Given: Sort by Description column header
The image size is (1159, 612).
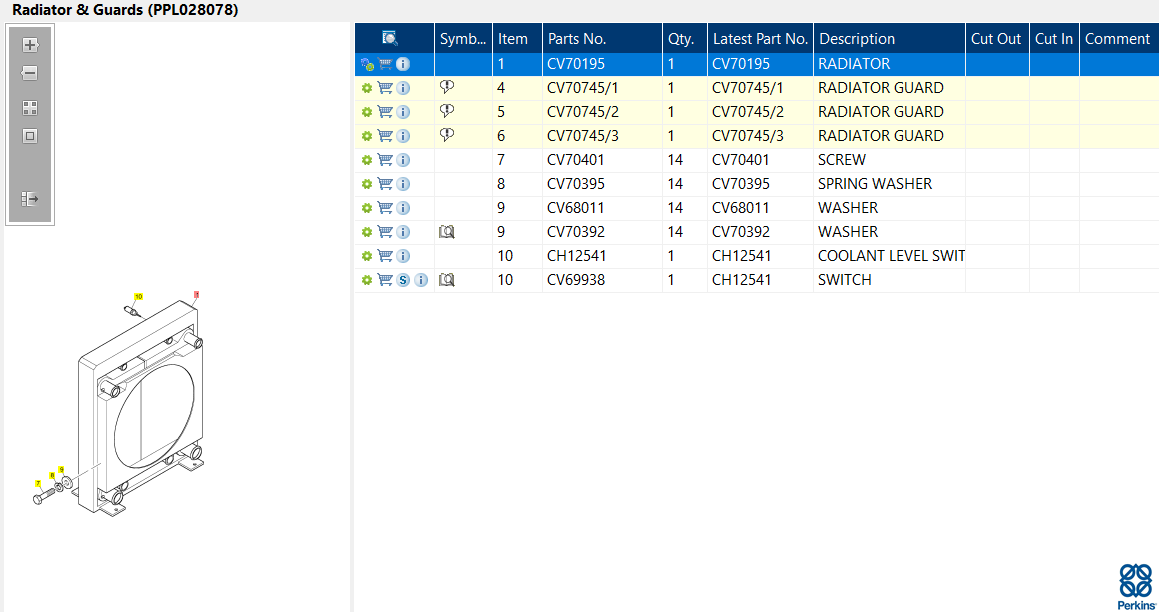Looking at the screenshot, I should (890, 38).
